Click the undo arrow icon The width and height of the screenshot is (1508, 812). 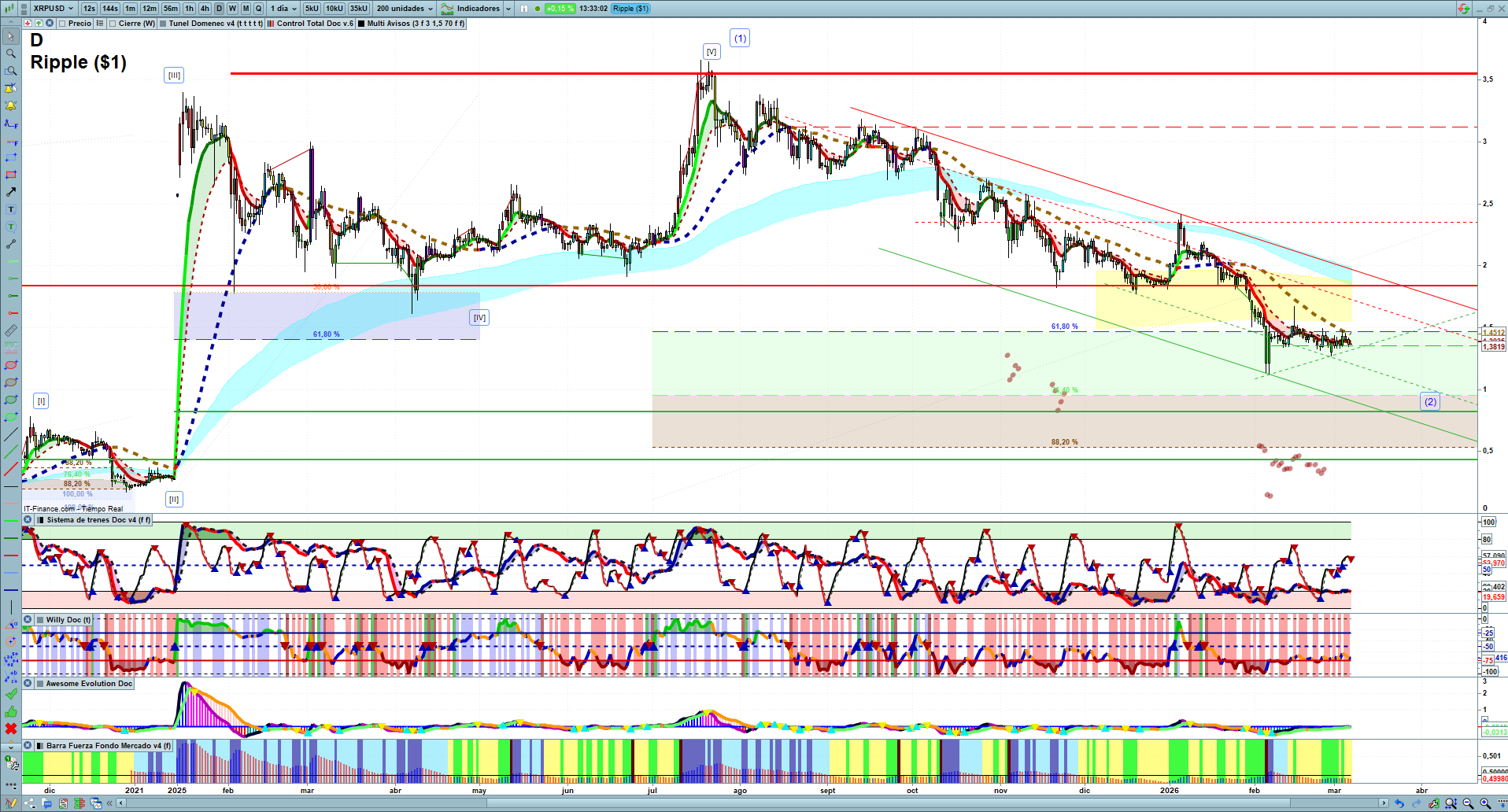1399,803
